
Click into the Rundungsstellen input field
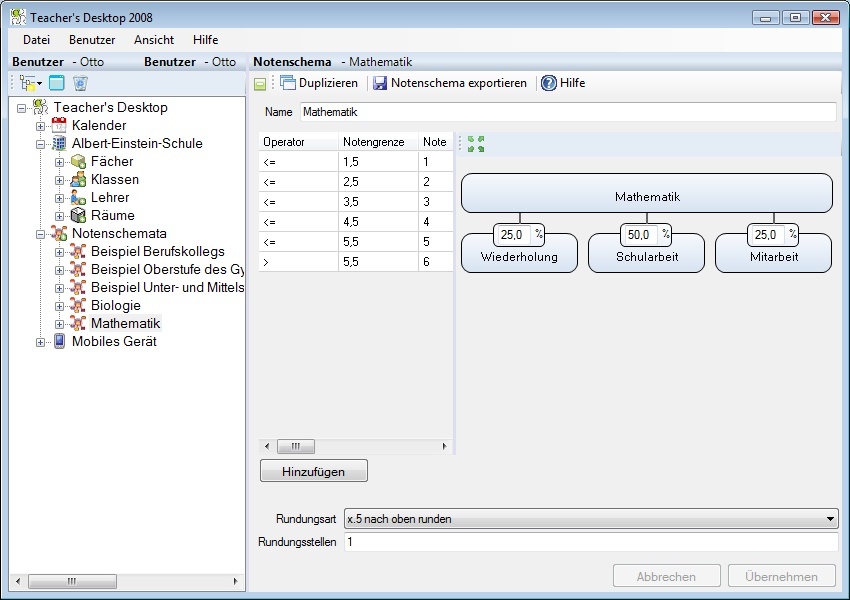[x=590, y=542]
